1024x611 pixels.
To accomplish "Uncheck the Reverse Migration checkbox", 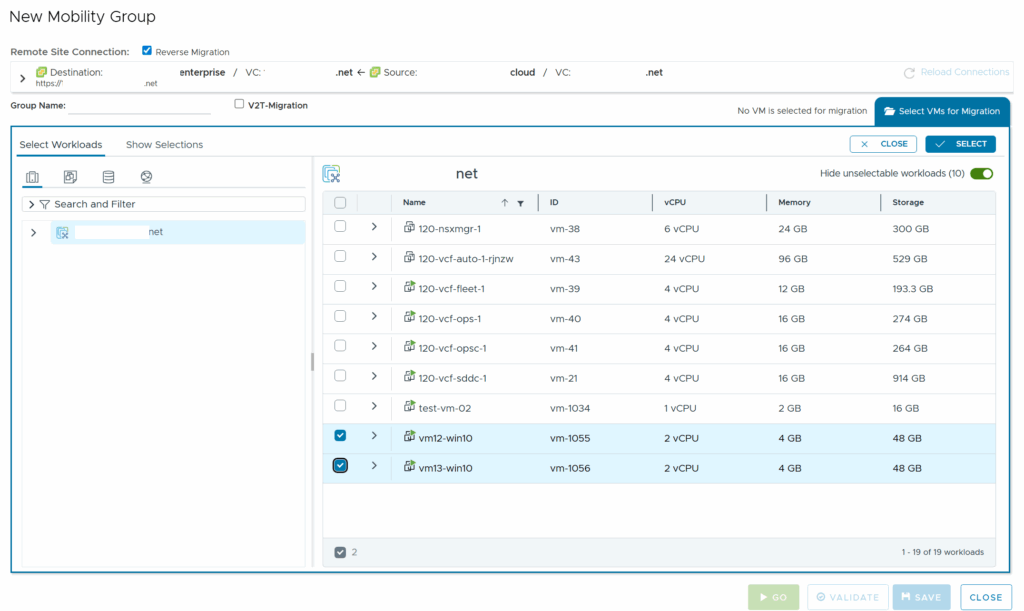I will tap(147, 51).
